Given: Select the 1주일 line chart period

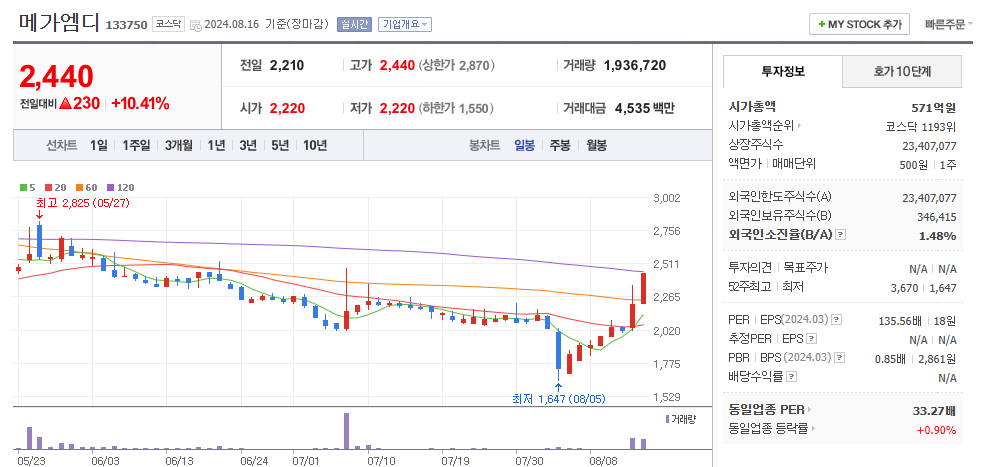Looking at the screenshot, I should click(x=136, y=146).
